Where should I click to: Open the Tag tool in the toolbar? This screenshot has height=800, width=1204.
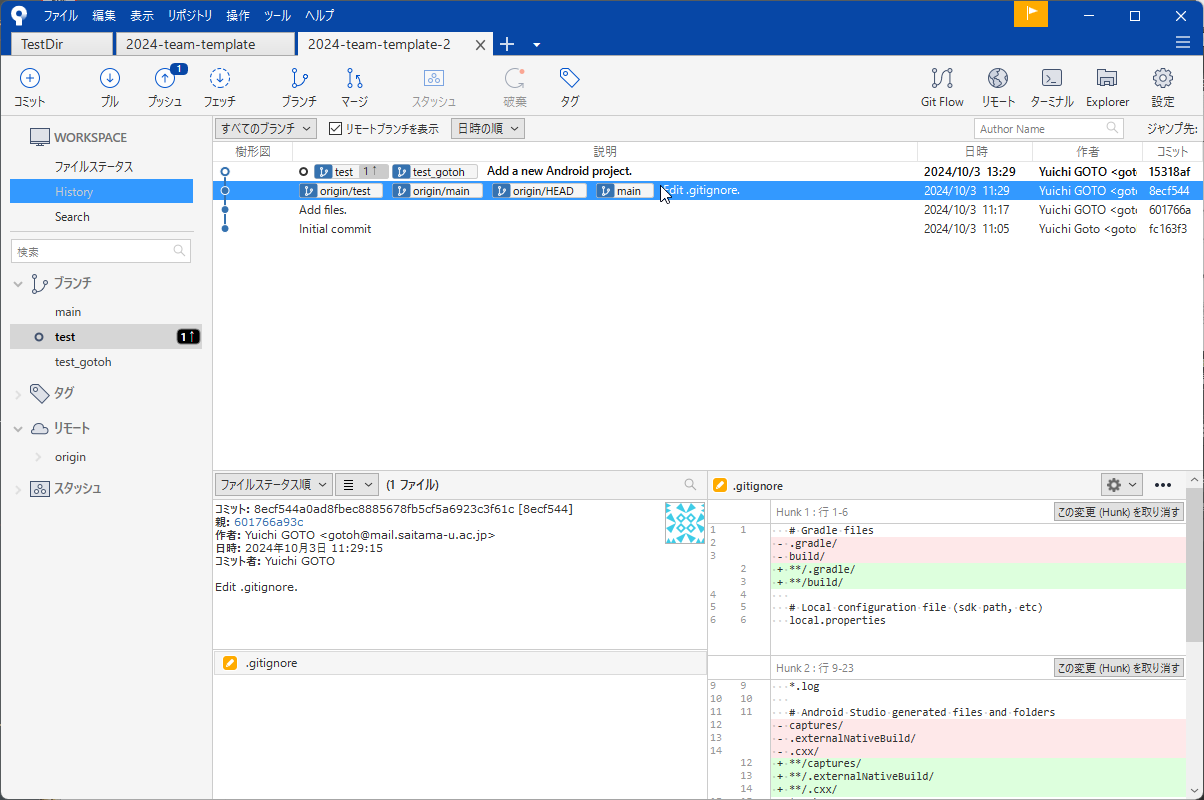[569, 79]
